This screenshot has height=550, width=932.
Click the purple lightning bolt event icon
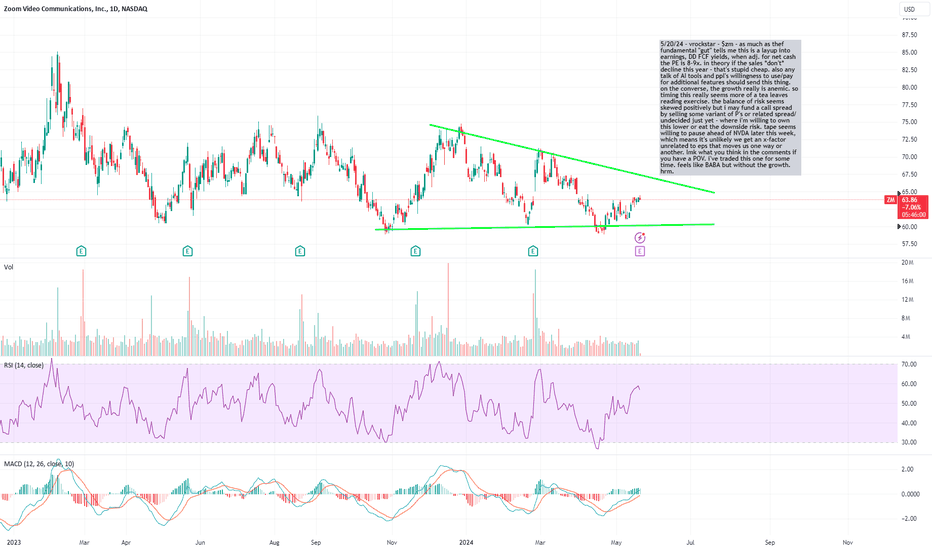[640, 238]
